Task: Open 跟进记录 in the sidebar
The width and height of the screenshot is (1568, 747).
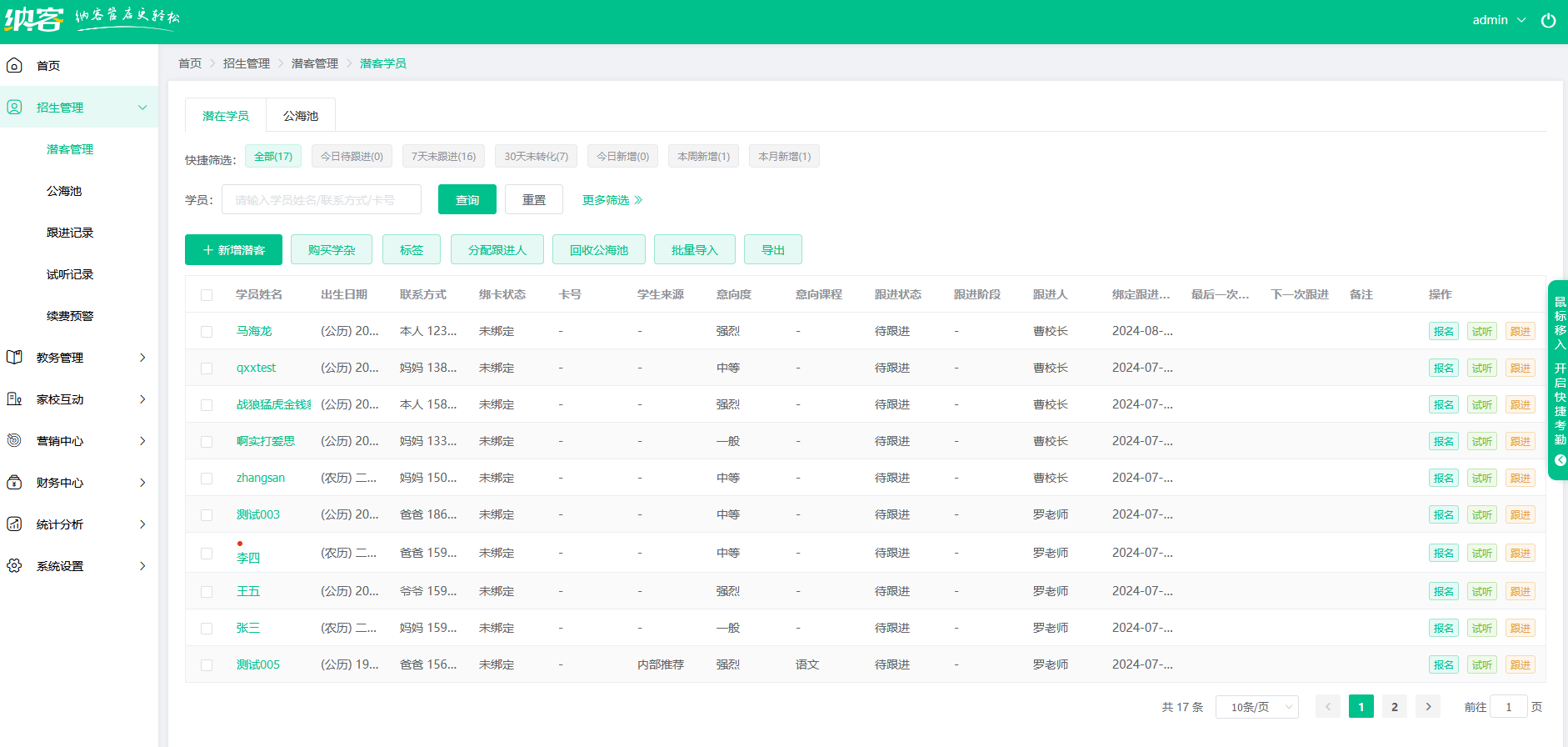Action: (70, 233)
